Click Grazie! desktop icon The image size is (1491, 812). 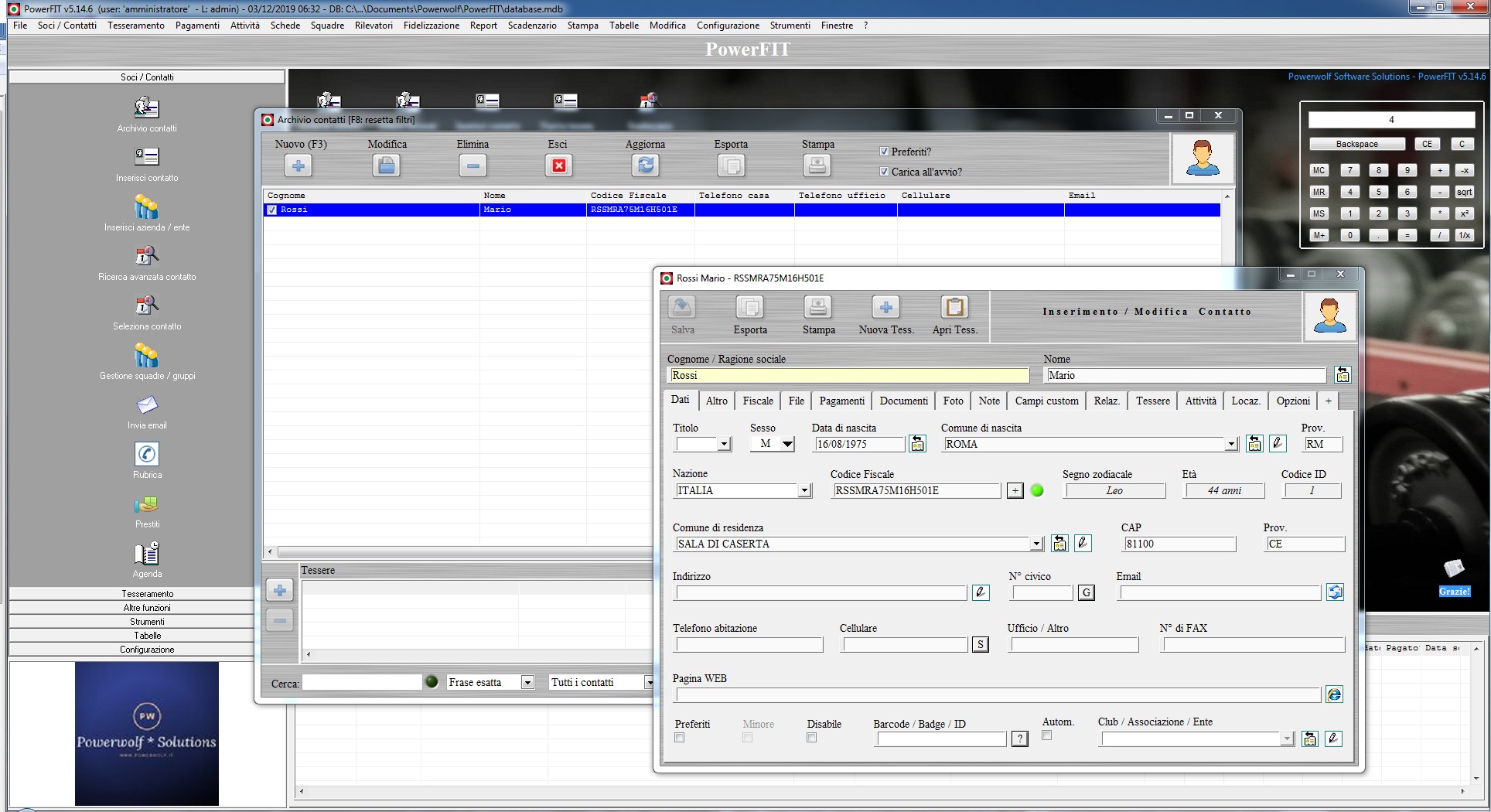[1454, 578]
